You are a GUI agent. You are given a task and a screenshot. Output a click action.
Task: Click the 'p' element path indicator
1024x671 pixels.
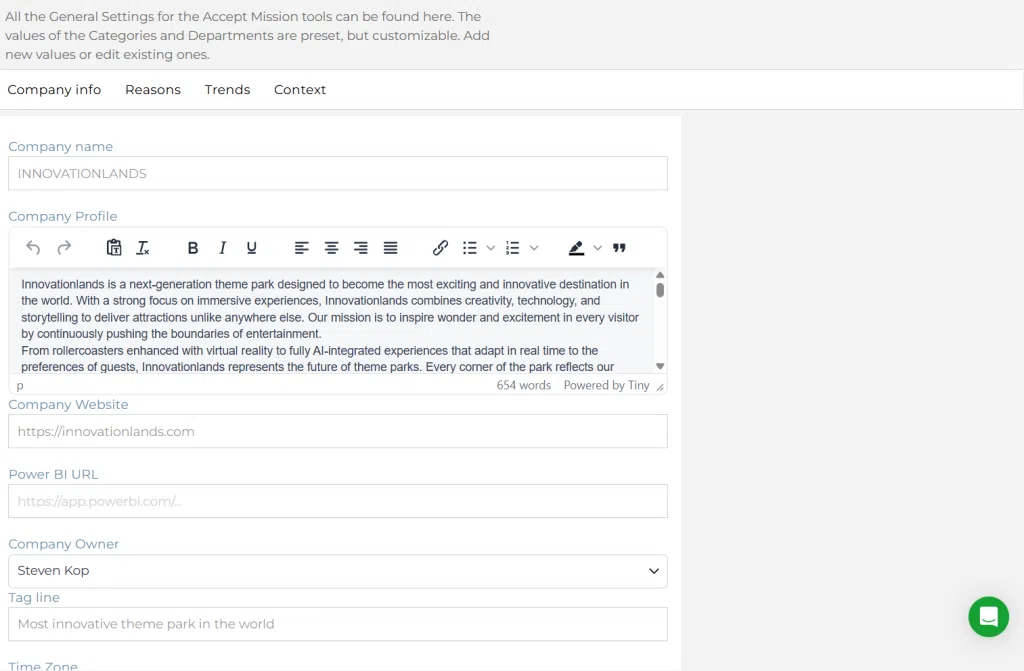(20, 385)
